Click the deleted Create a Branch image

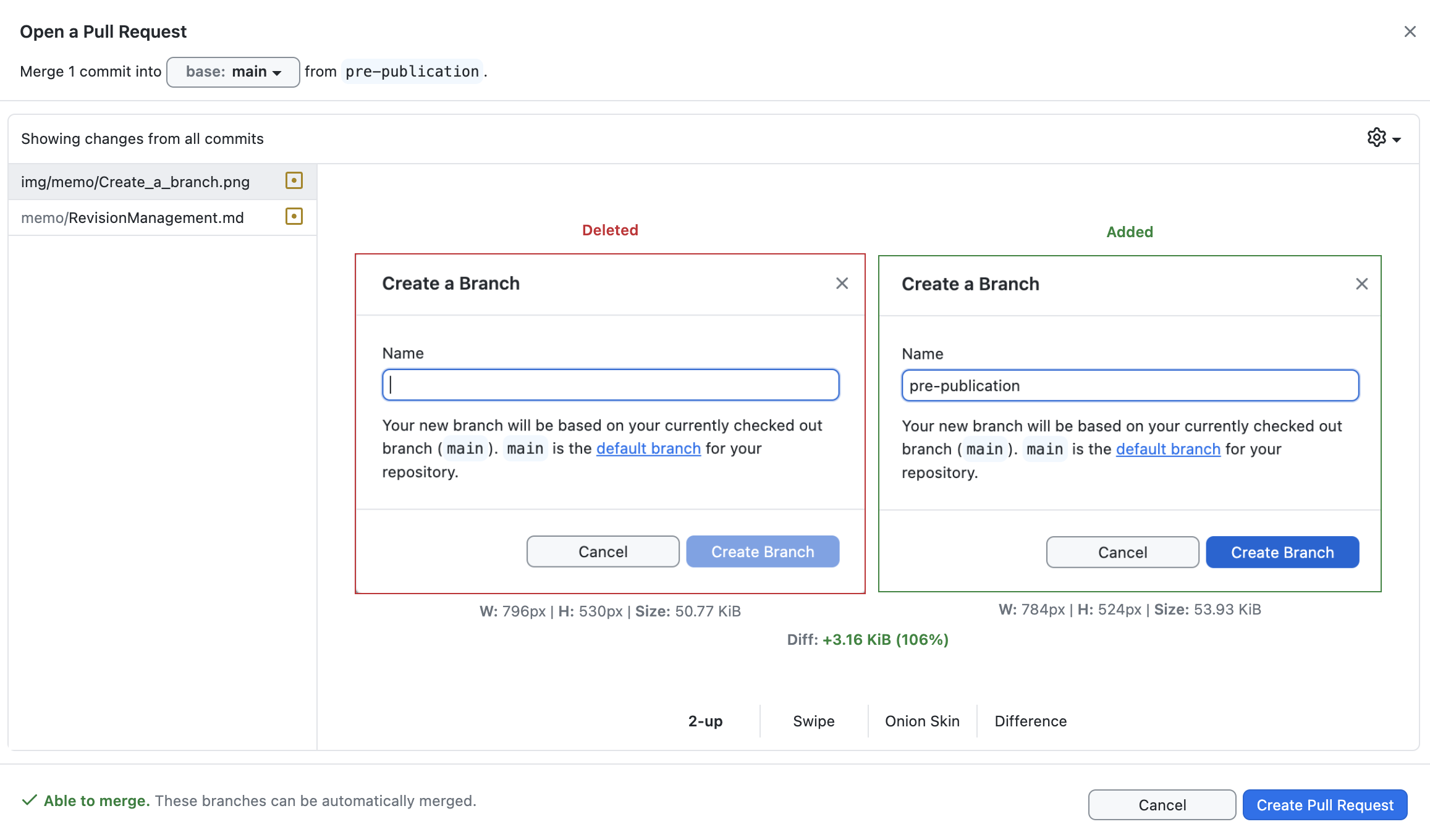click(610, 424)
